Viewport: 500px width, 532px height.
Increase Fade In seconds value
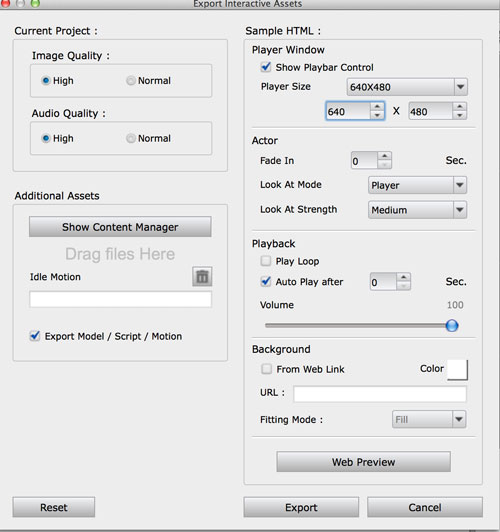[384, 156]
